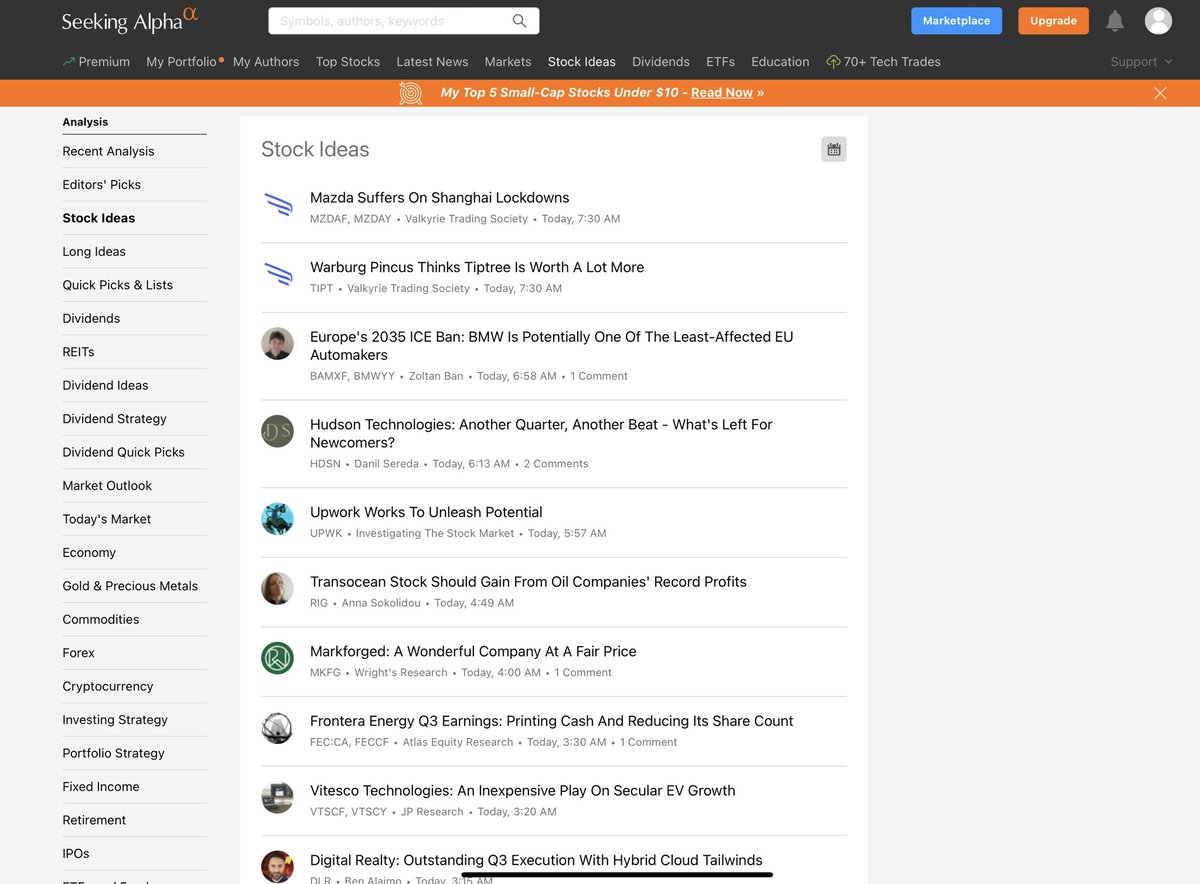
Task: Open Mazda Suffers On Shanghai Lockdowns article
Action: [x=440, y=198]
